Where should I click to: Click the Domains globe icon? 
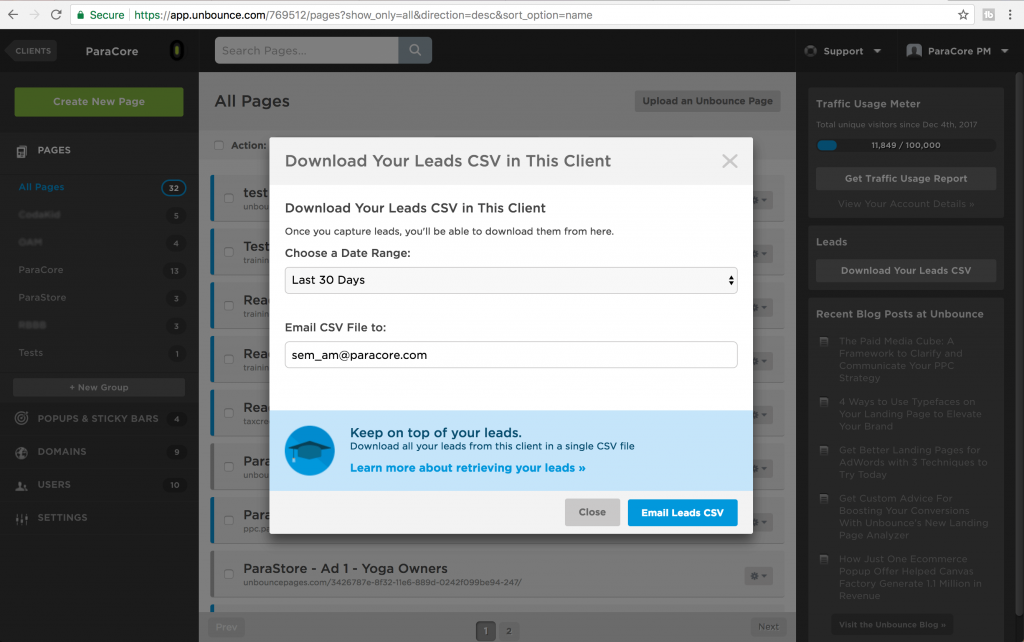22,452
